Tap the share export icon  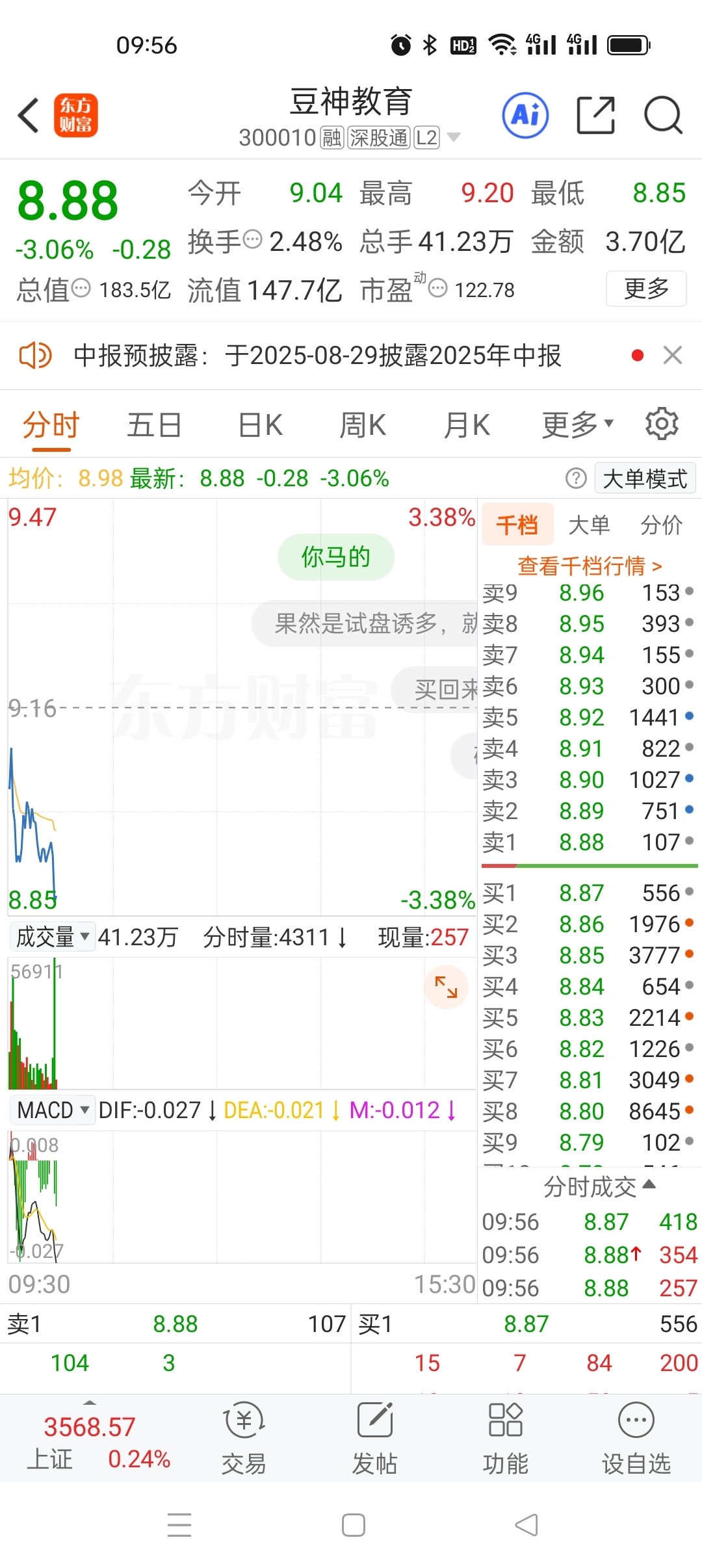point(596,115)
